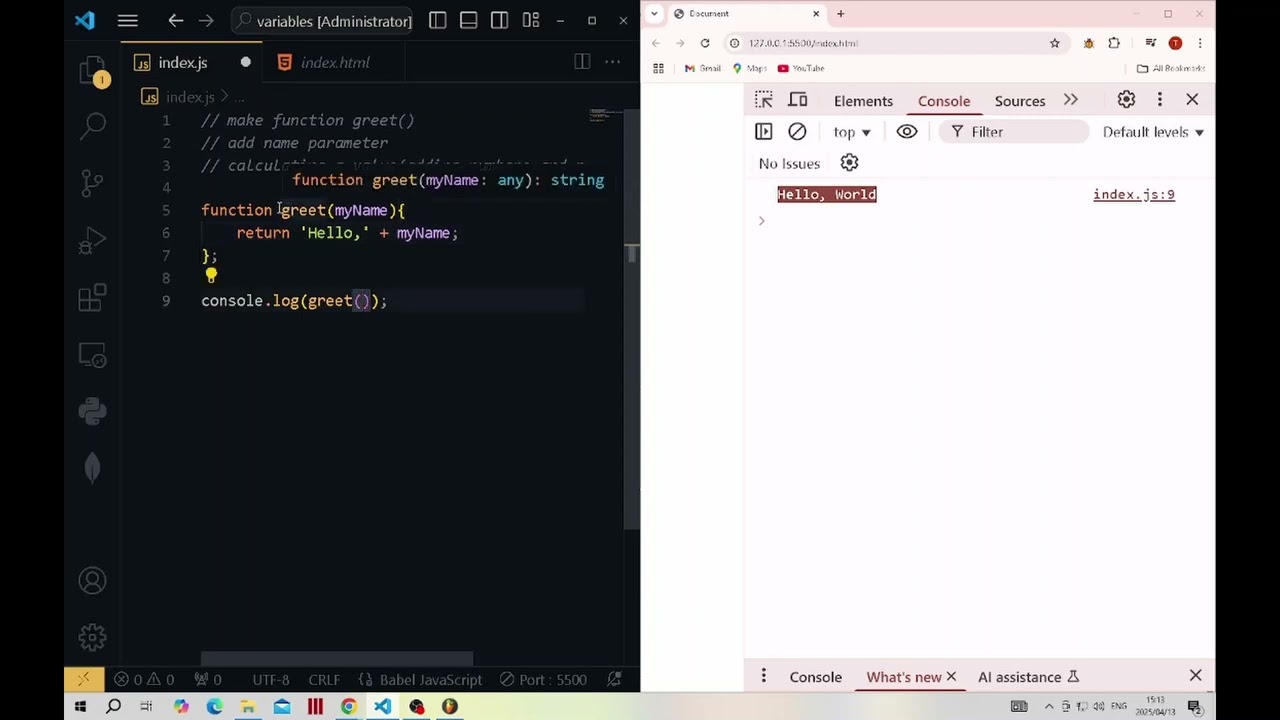Toggle the primary side bar layout
The height and width of the screenshot is (720, 1280).
pos(437,20)
